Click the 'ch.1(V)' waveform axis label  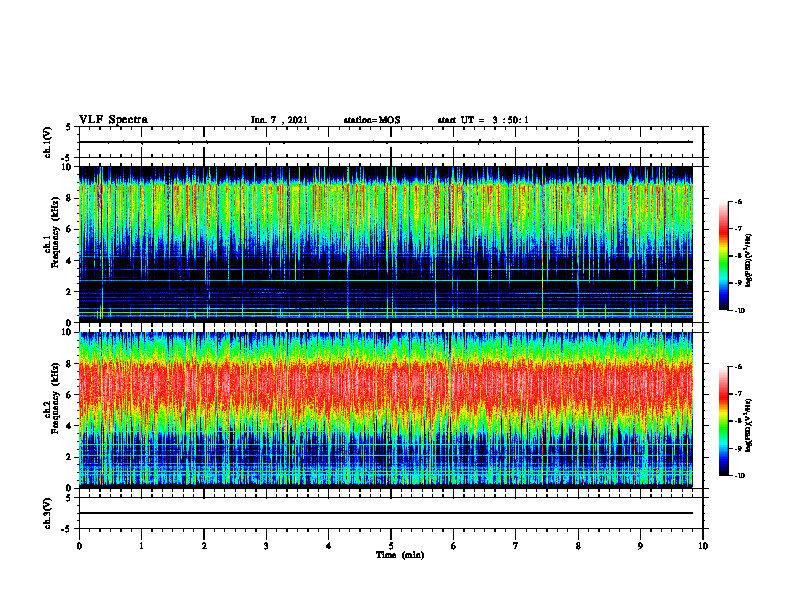(48, 142)
